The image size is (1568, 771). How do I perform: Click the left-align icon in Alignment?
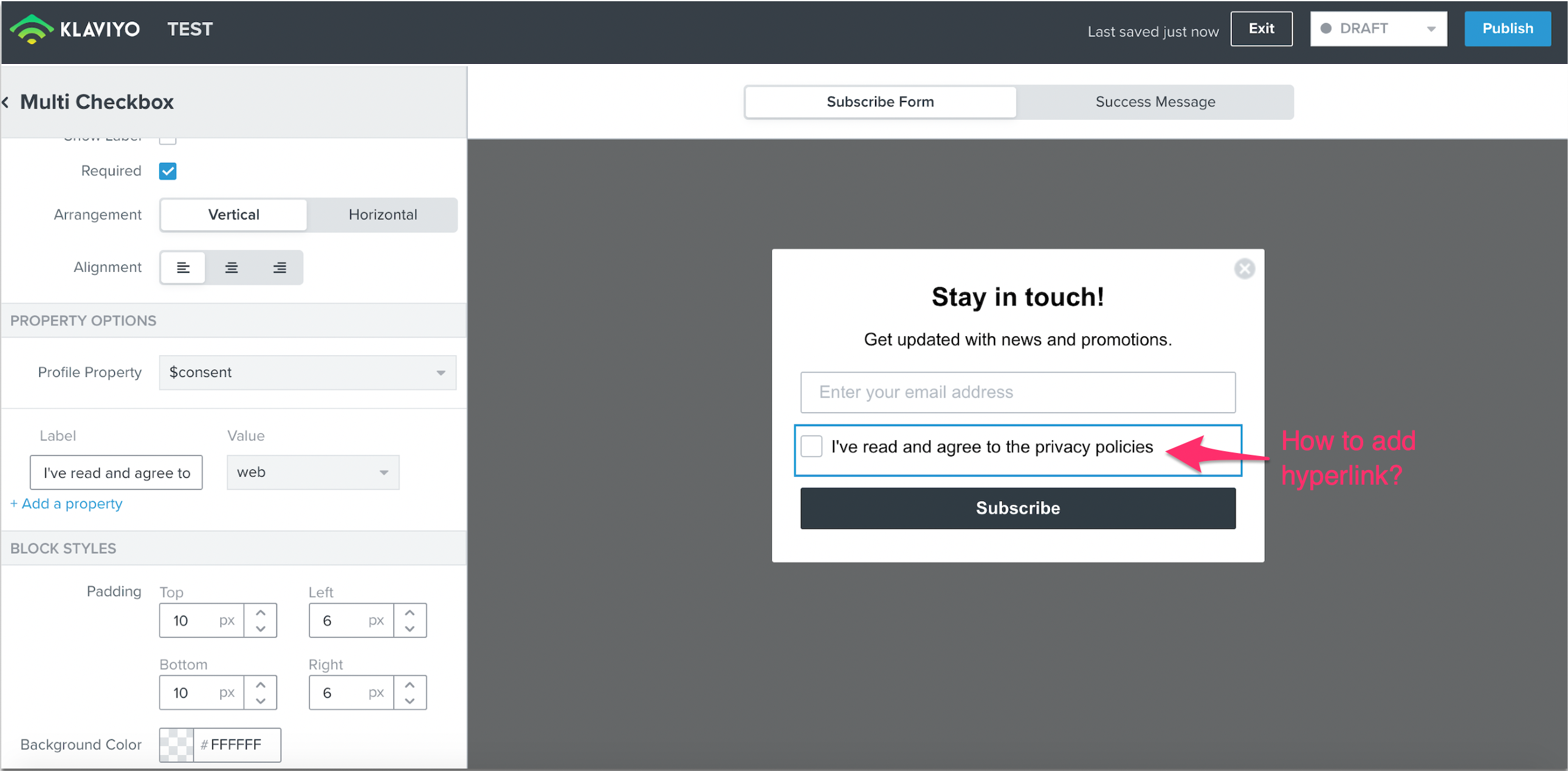pyautogui.click(x=183, y=267)
